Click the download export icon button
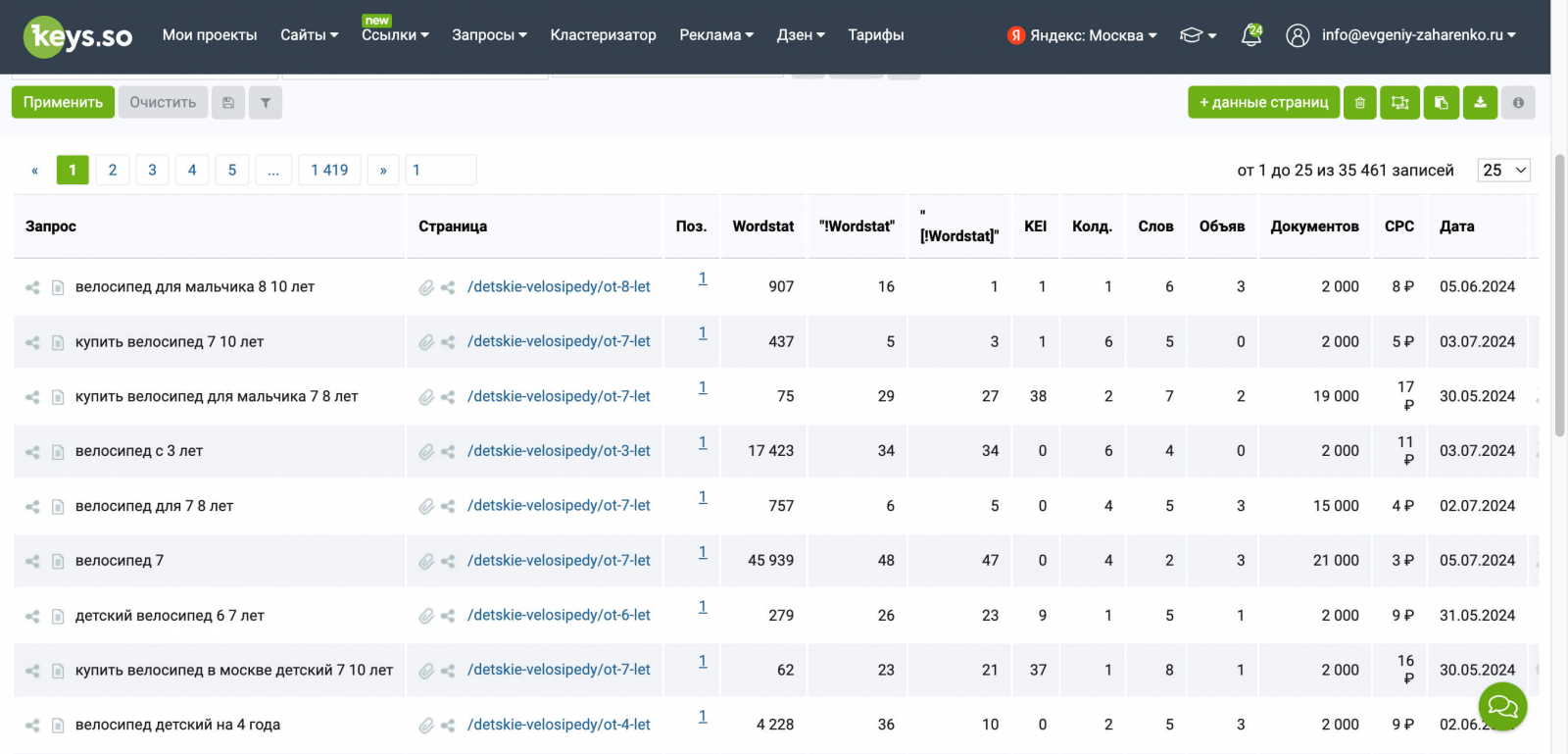This screenshot has height=754, width=1568. pyautogui.click(x=1480, y=103)
